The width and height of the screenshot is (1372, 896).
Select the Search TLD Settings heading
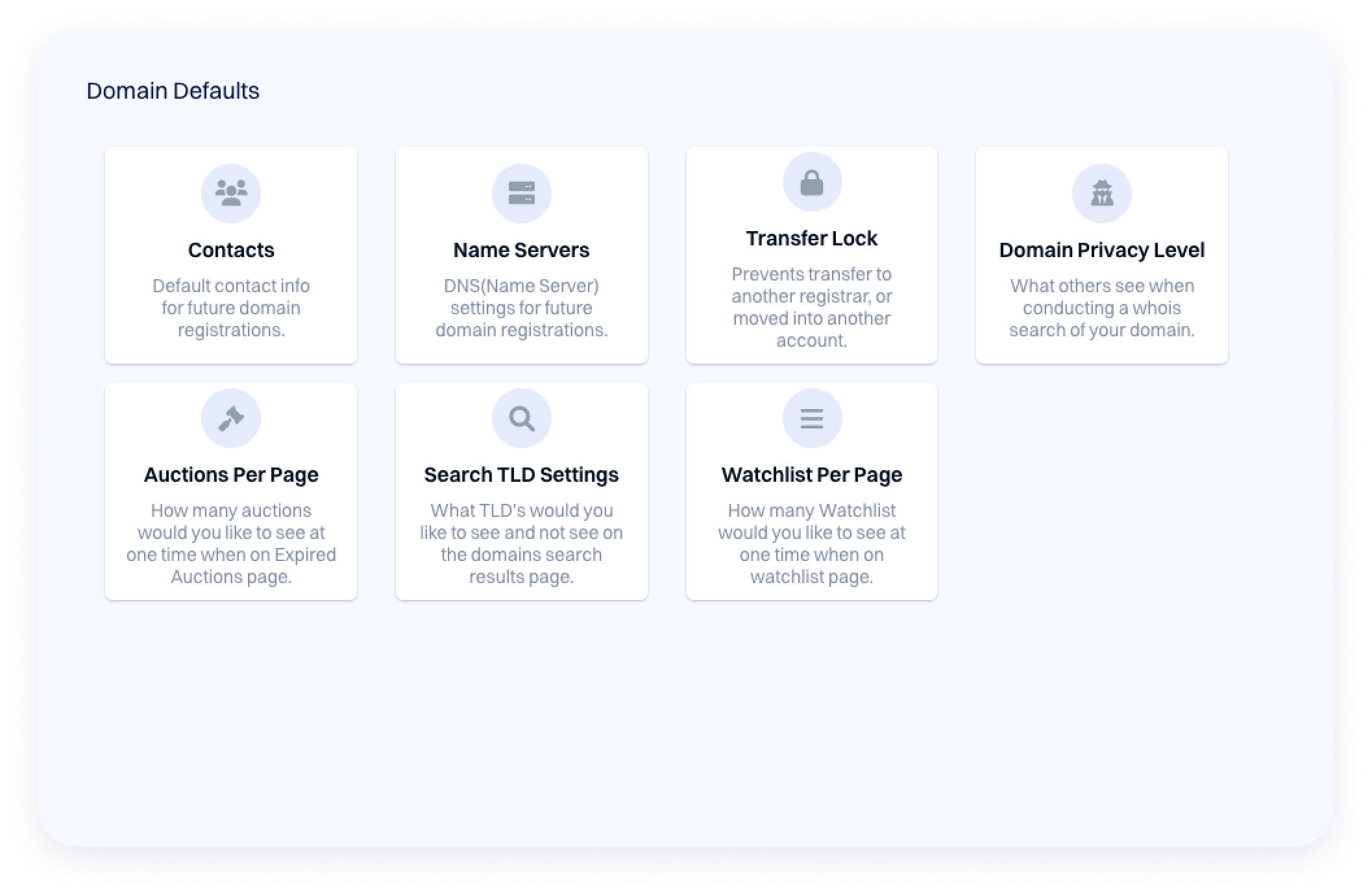click(521, 475)
